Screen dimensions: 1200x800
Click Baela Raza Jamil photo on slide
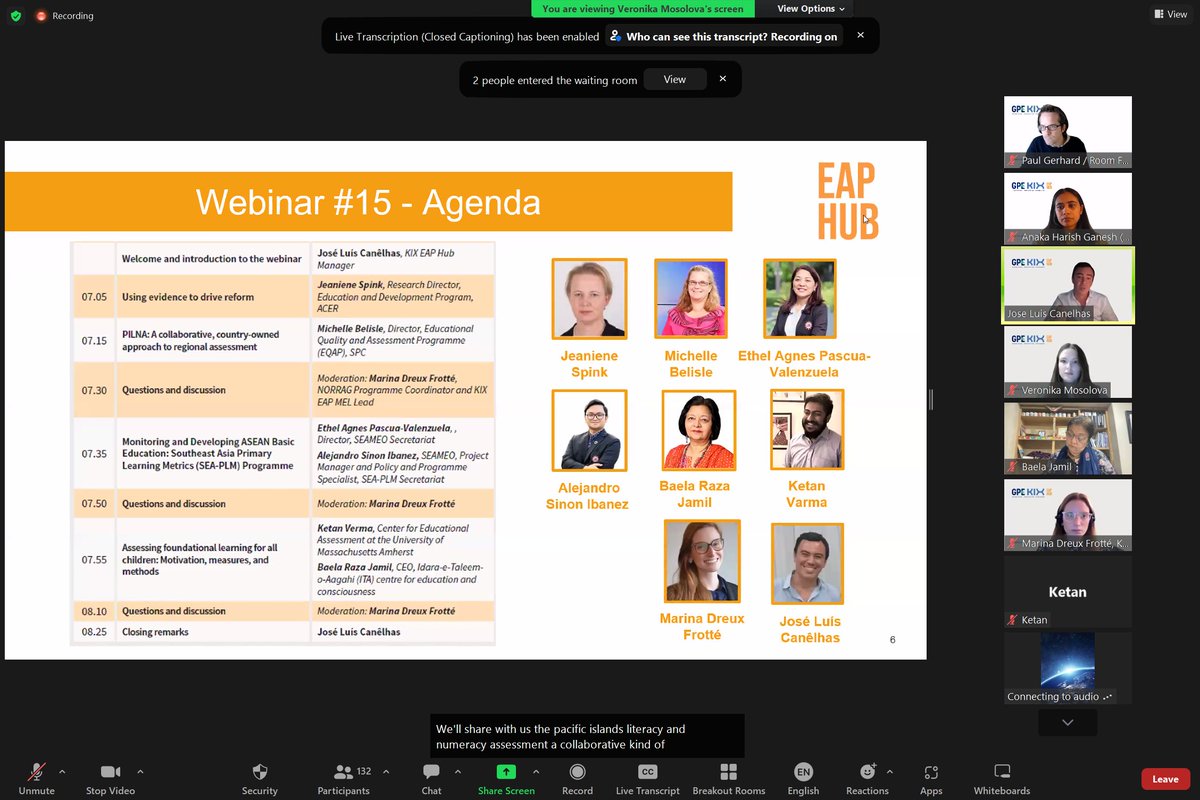point(699,430)
